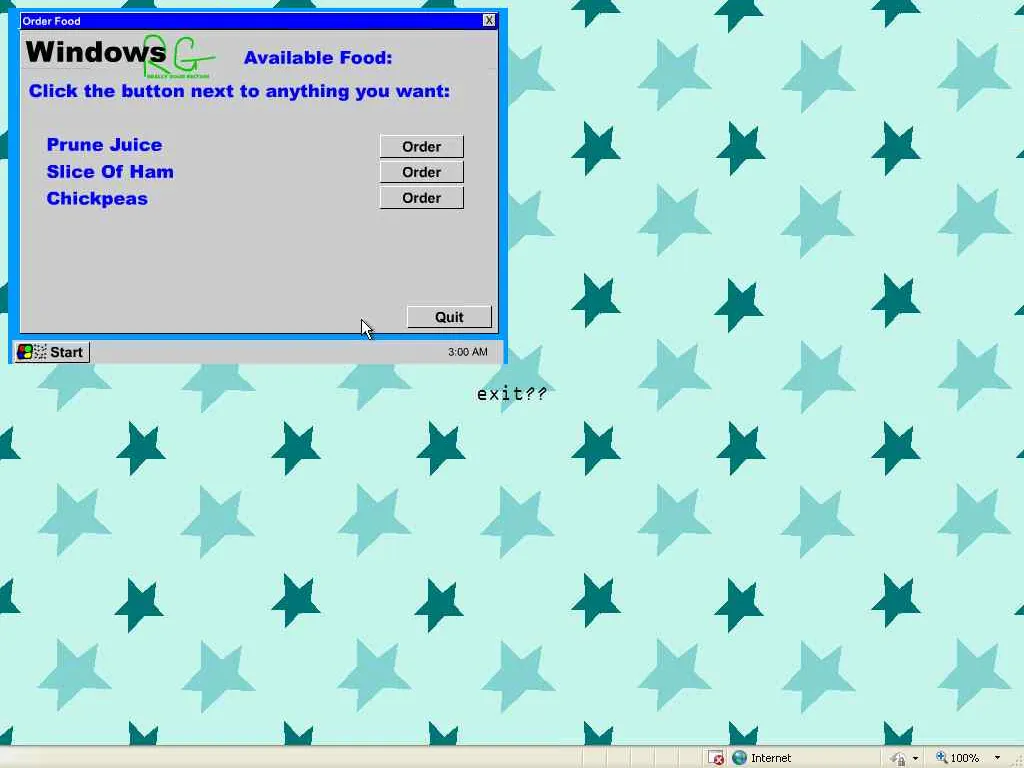1024x768 pixels.
Task: Quit the Order Food window
Action: [449, 317]
